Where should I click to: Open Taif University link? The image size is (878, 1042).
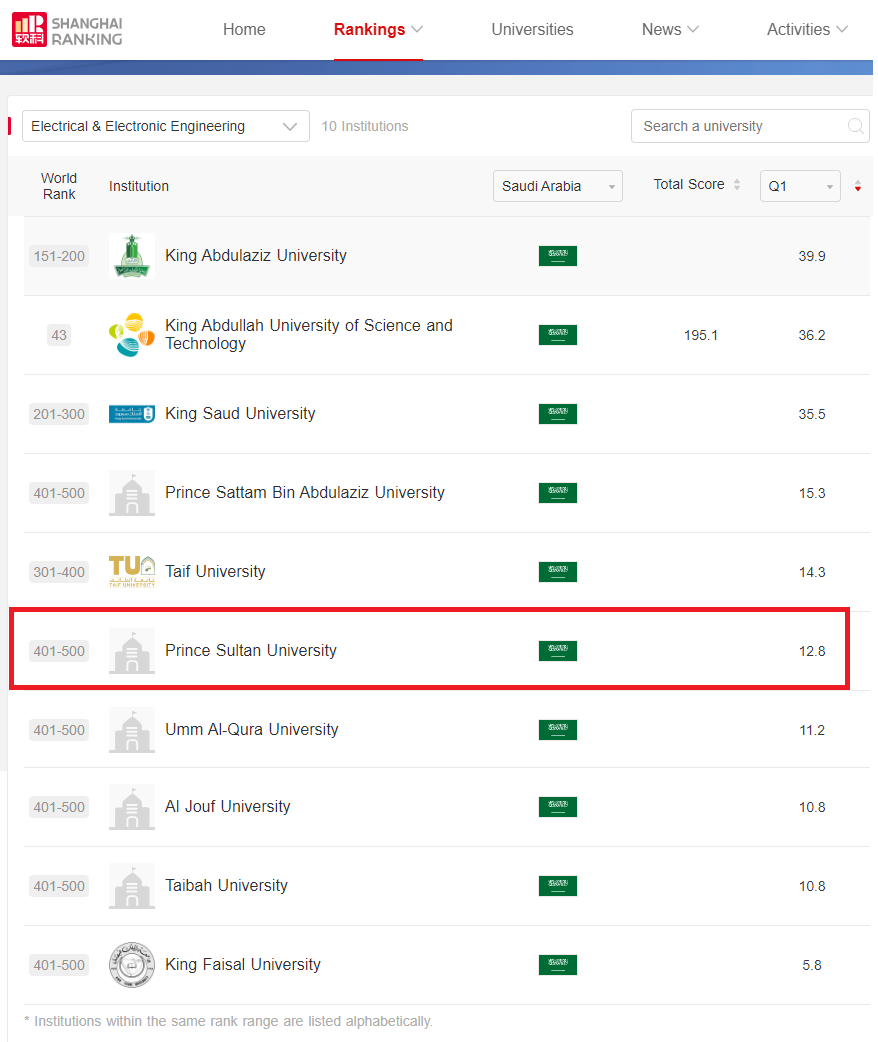pos(215,572)
